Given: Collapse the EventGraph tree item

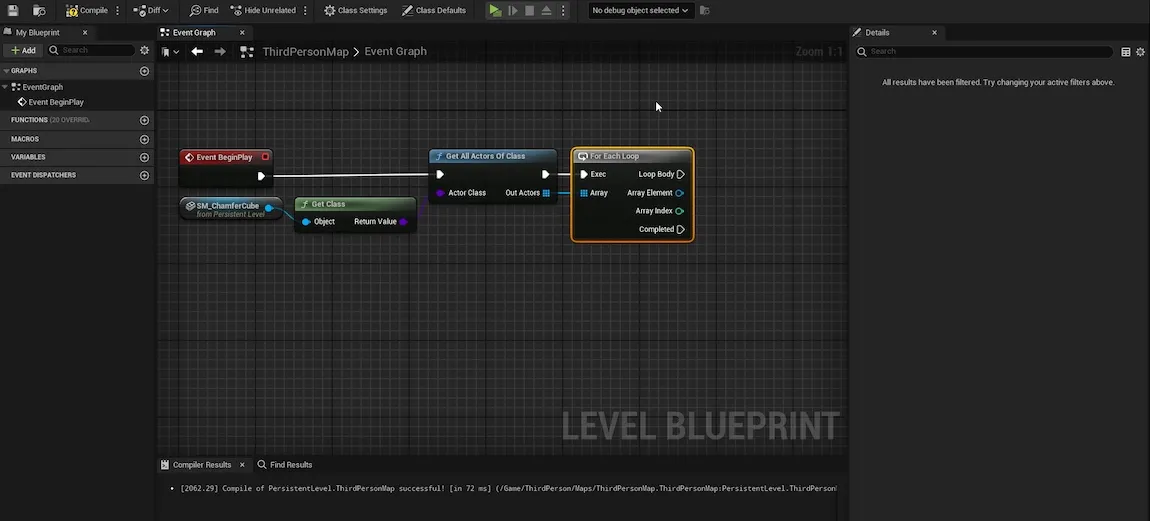Looking at the screenshot, I should [6, 87].
